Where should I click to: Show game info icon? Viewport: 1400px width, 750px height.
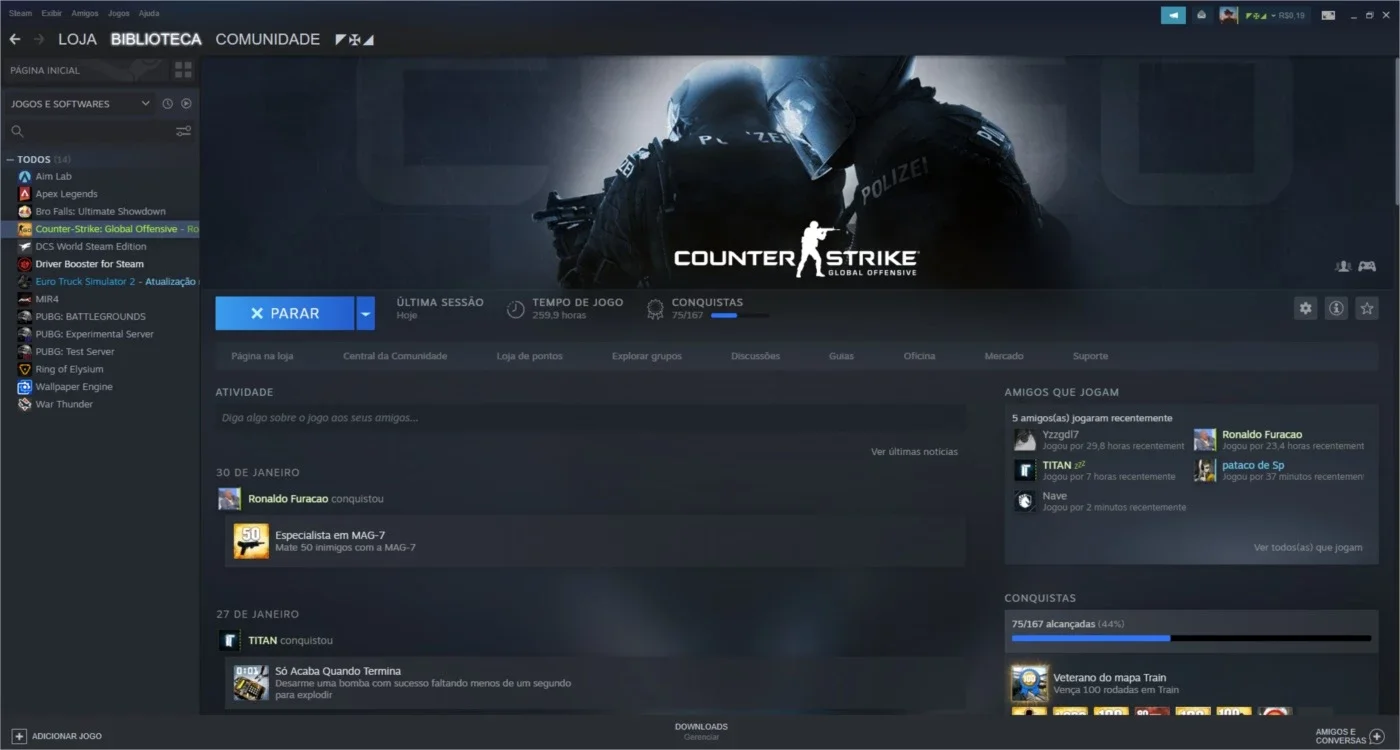point(1336,308)
